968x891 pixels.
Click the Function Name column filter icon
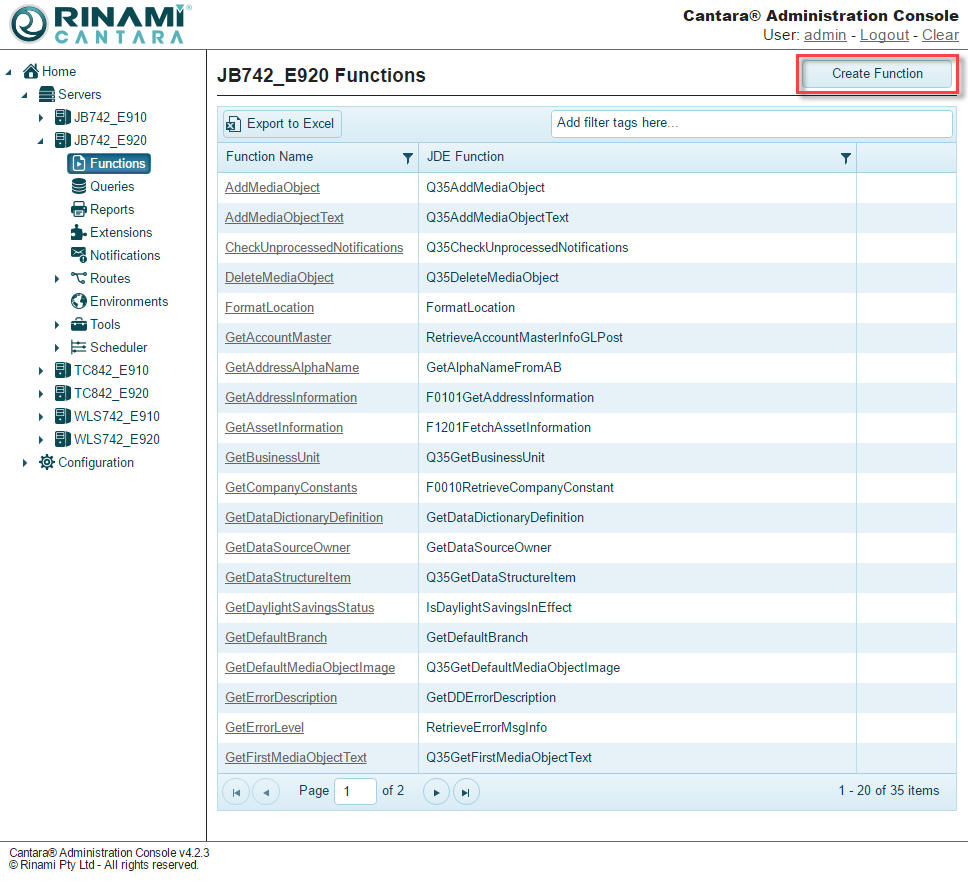(x=407, y=158)
